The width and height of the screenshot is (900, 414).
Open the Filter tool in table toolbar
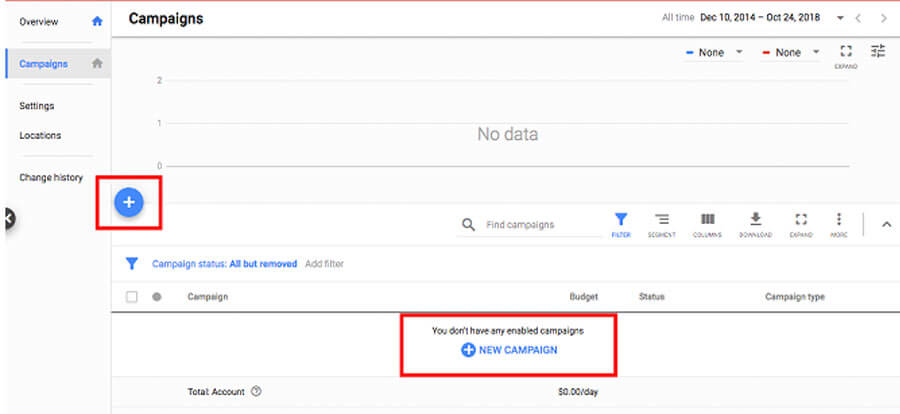[x=621, y=224]
